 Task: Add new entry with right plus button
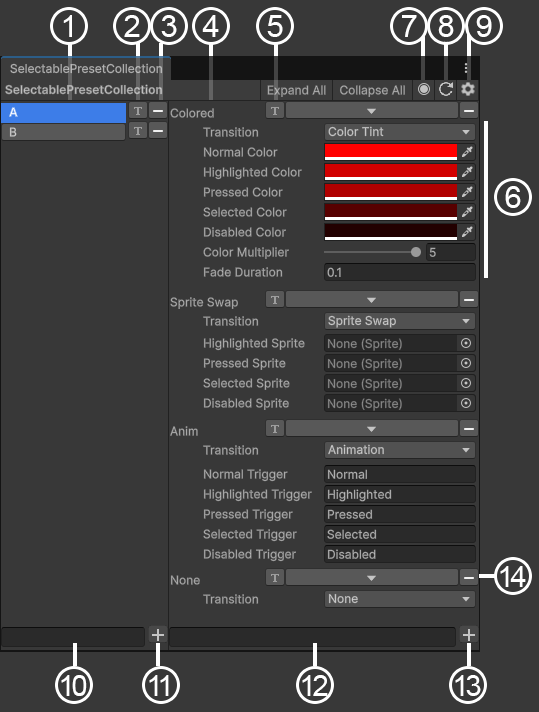[469, 635]
